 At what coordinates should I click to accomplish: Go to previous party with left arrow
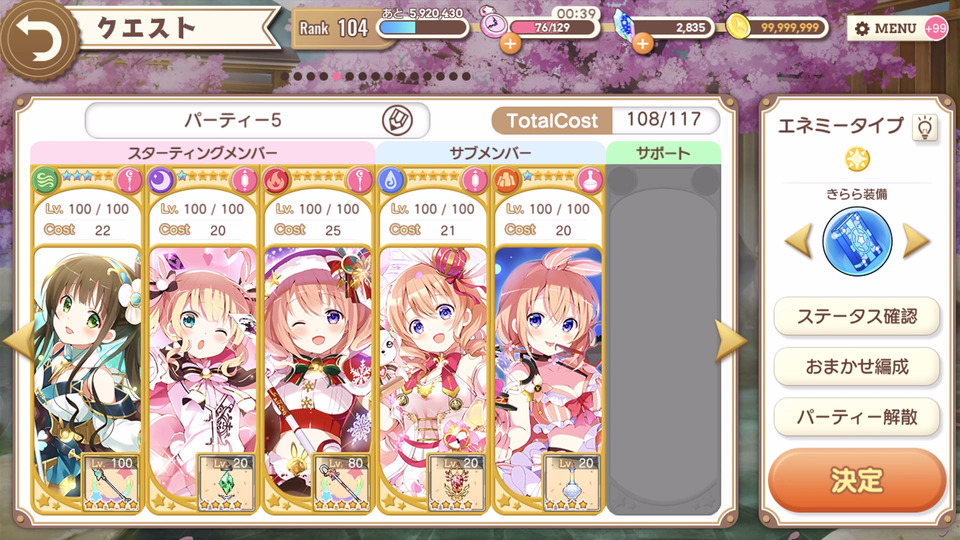click(18, 340)
